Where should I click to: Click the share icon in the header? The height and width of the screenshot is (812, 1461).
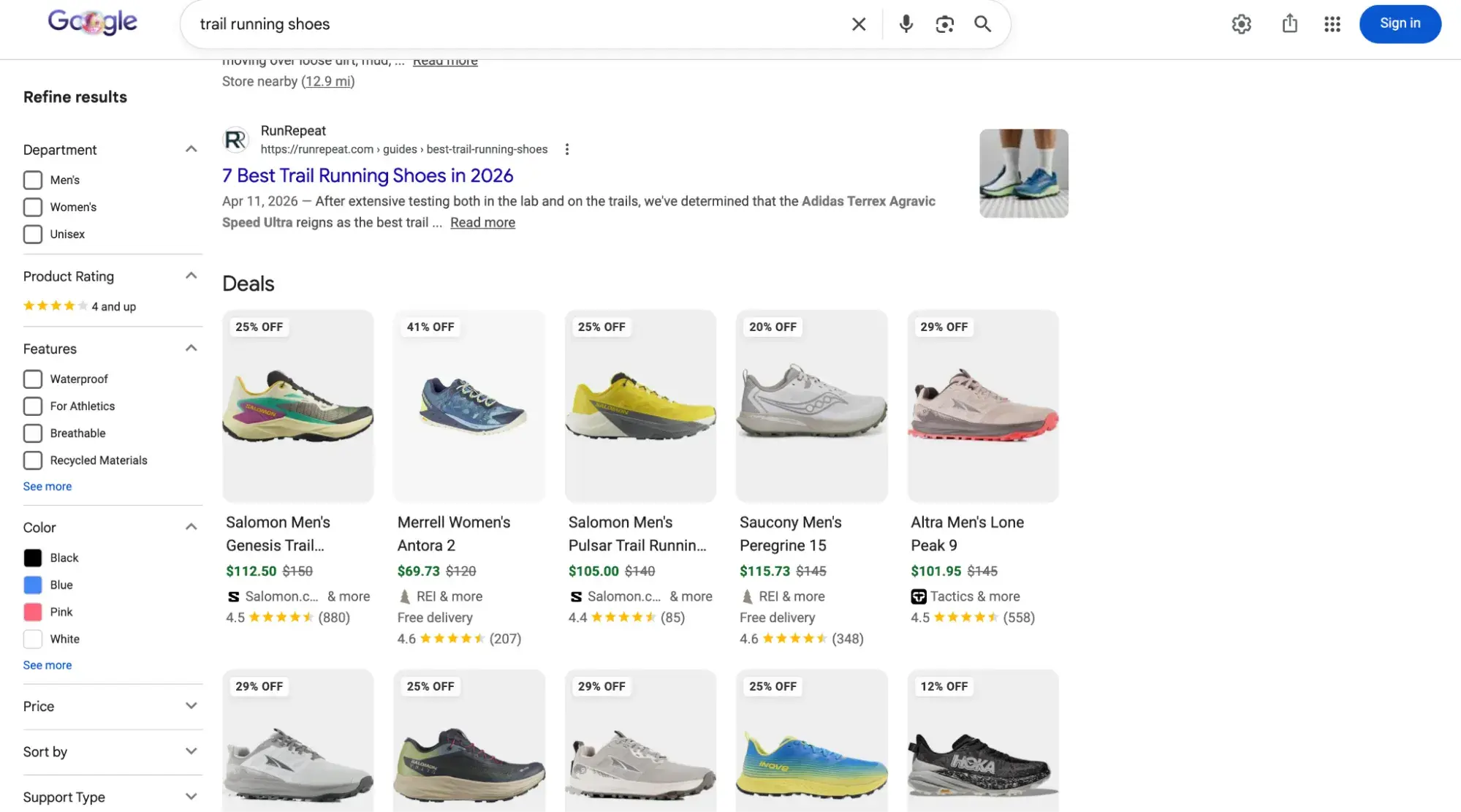(x=1290, y=23)
